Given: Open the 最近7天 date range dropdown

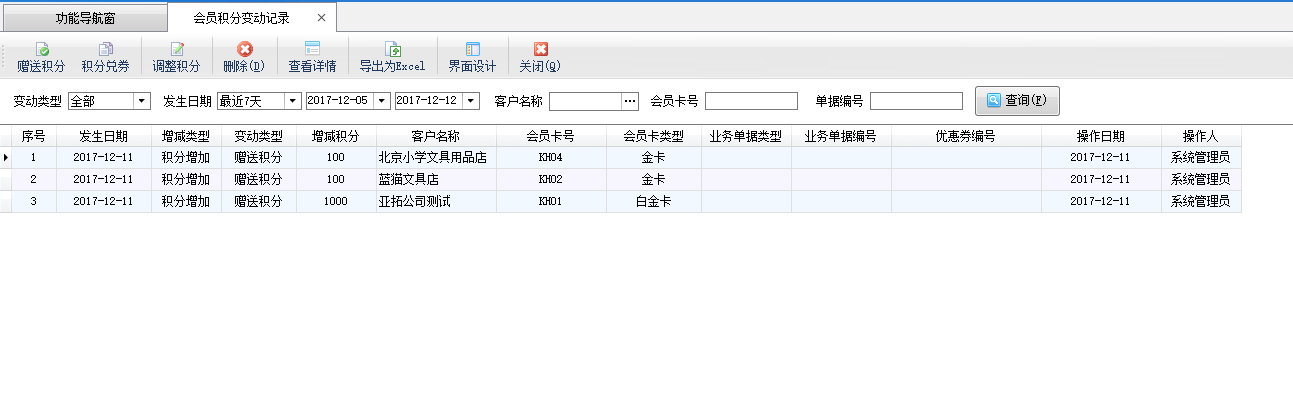Looking at the screenshot, I should (292, 101).
